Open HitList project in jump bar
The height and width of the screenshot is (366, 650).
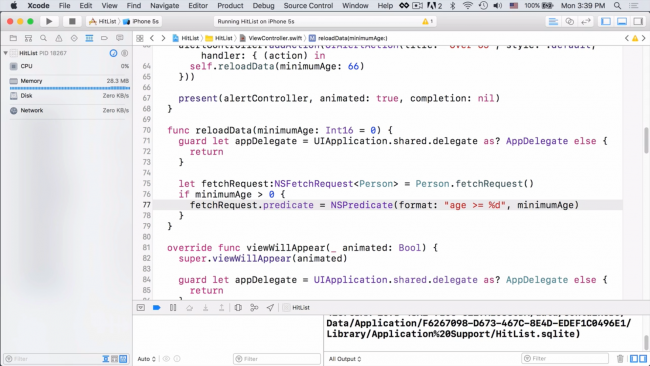[x=186, y=38]
